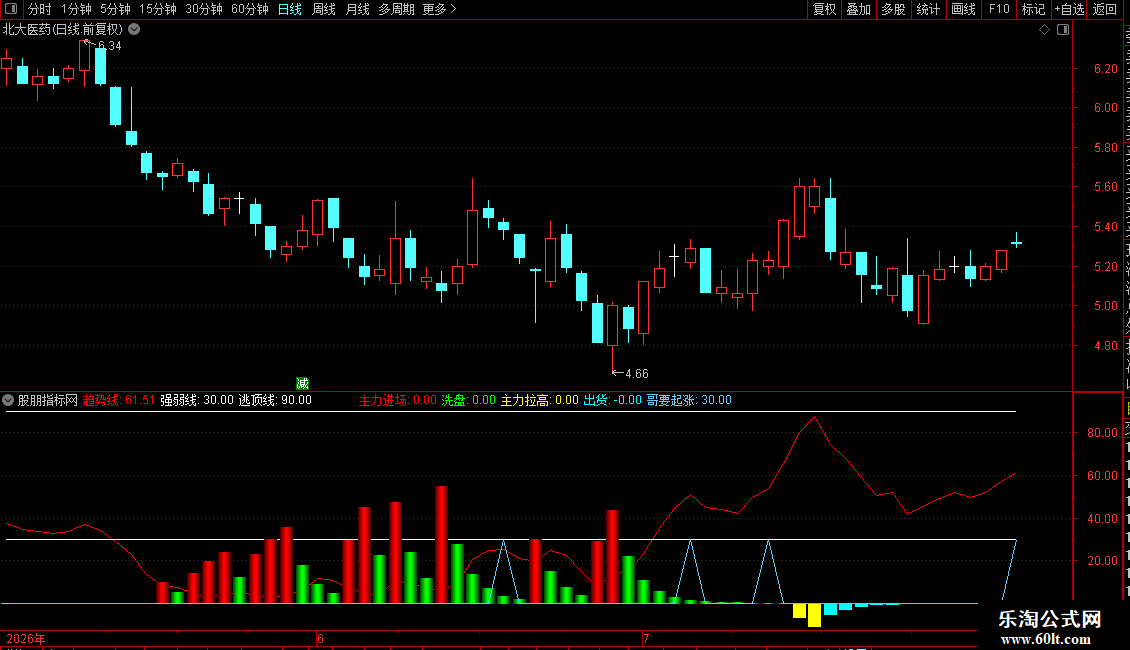Click the latest candlestick near 5.30

tap(1016, 243)
